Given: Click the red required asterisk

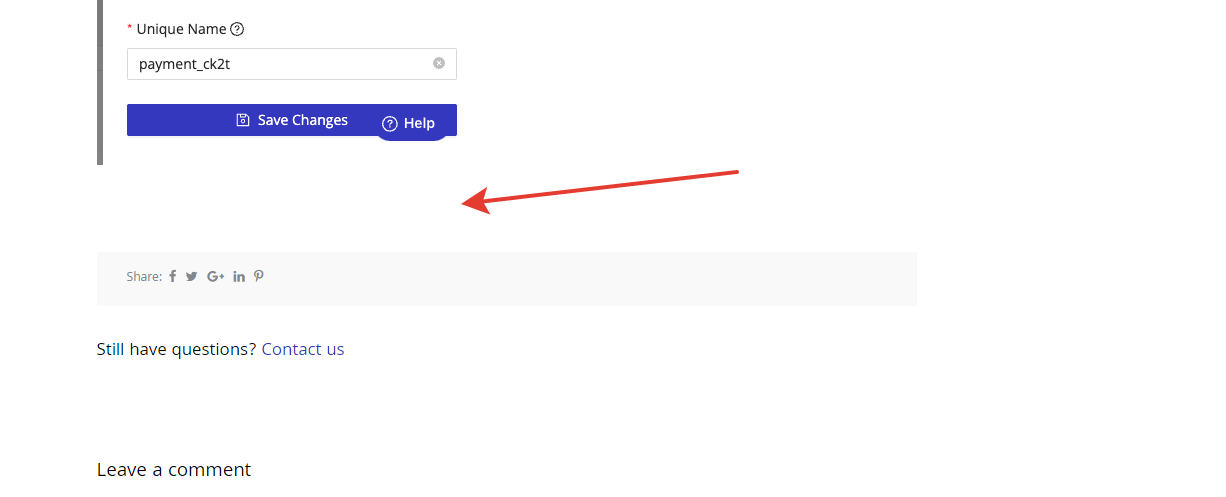Looking at the screenshot, I should click(x=130, y=29).
